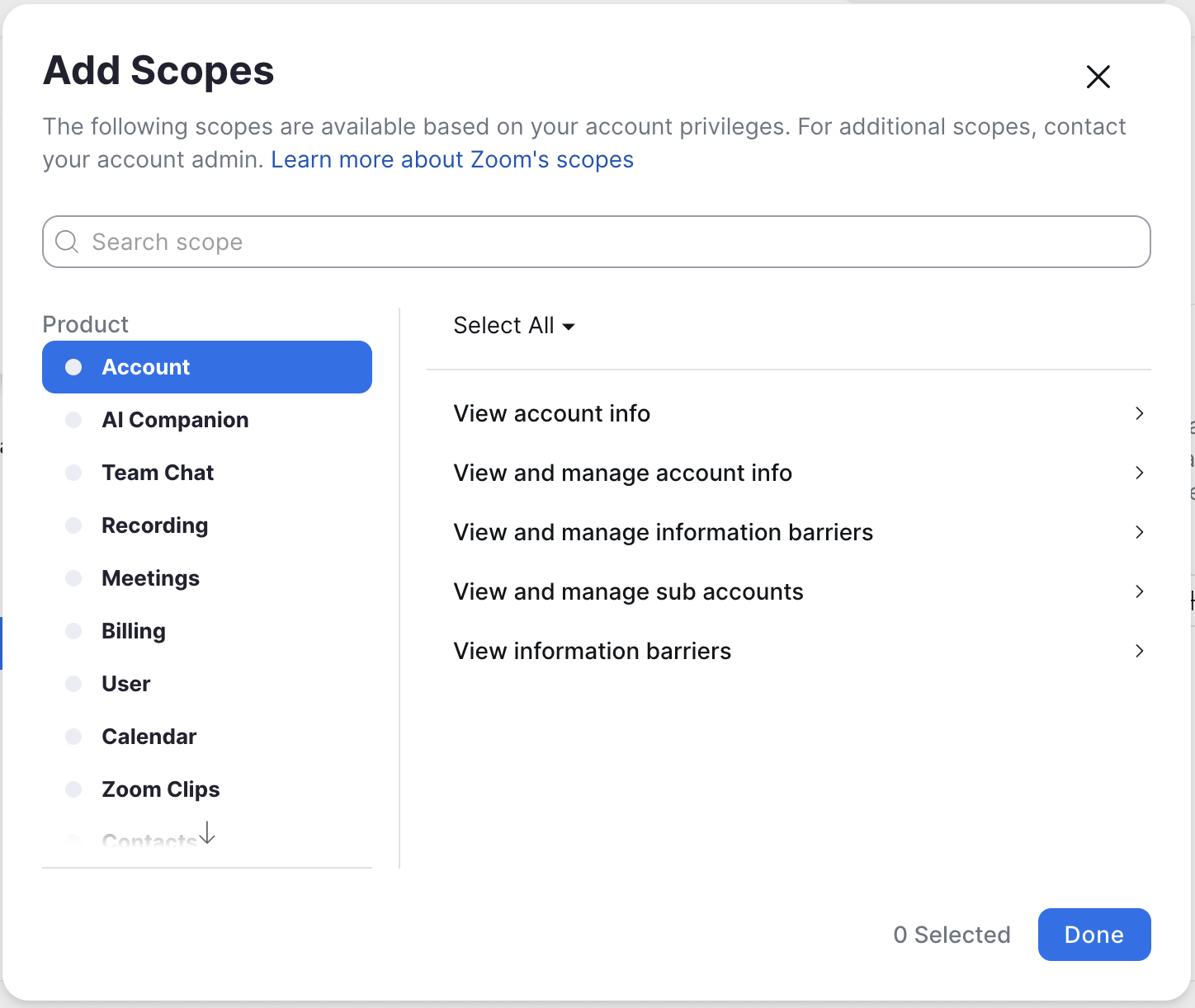Image resolution: width=1195 pixels, height=1008 pixels.
Task: Click the search magnifier icon
Action: pos(67,242)
